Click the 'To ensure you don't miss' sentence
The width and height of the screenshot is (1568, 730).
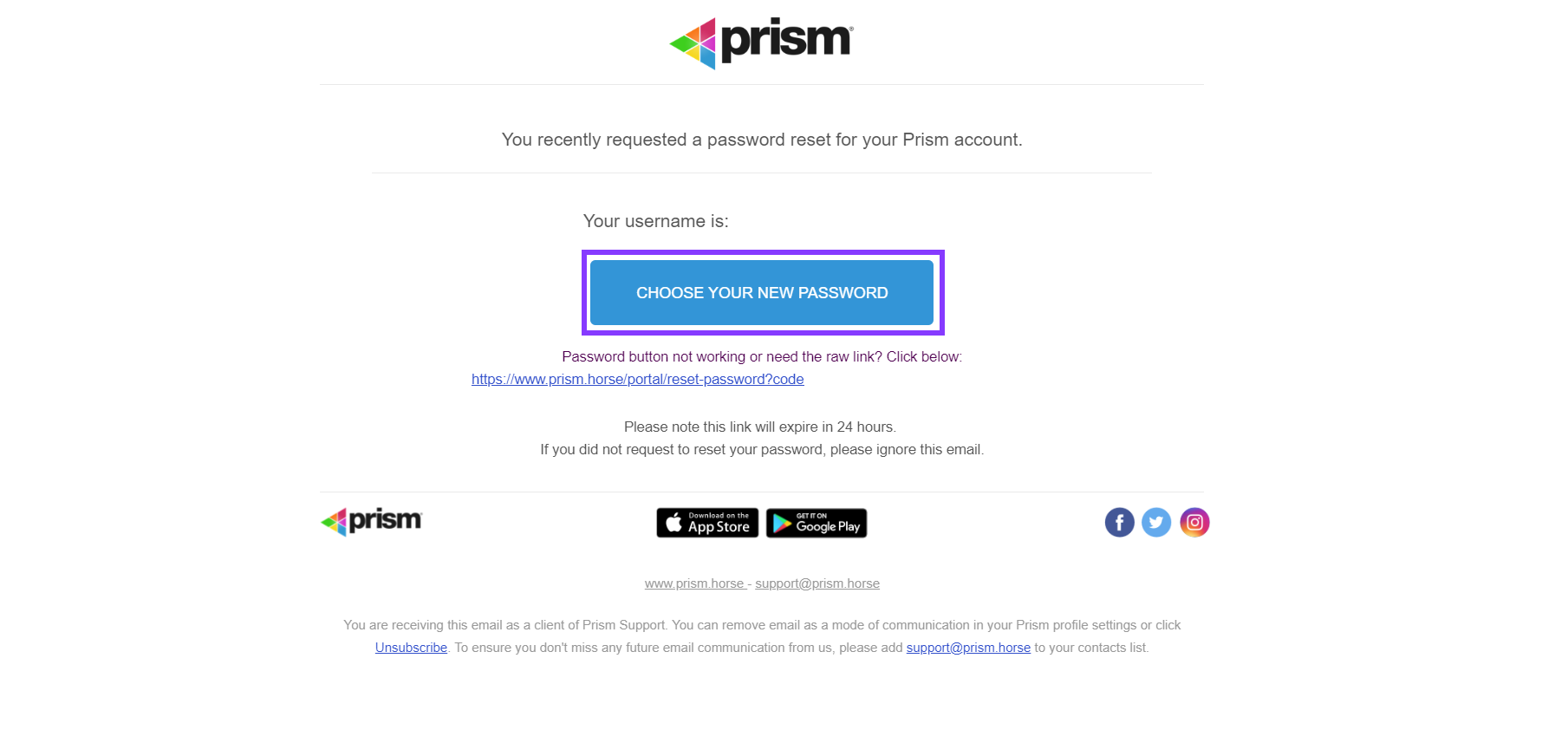[678, 648]
